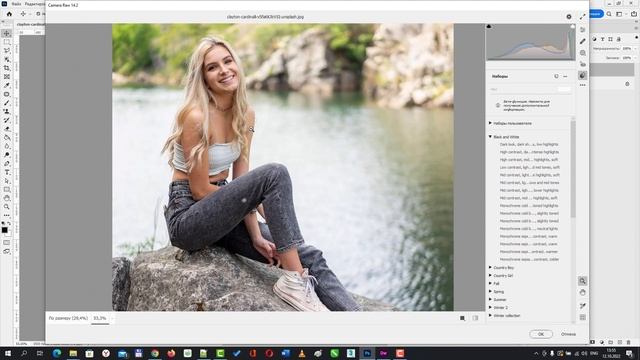The height and width of the screenshot is (360, 640).
Task: Toggle histogram shadow clipping warning
Action: tap(489, 27)
